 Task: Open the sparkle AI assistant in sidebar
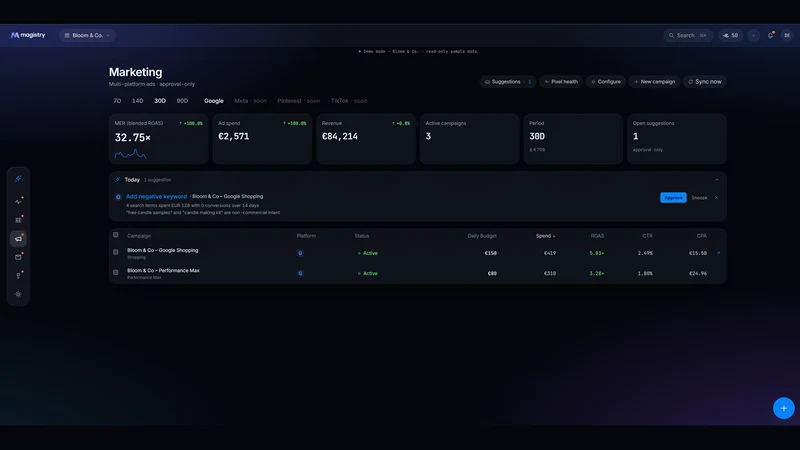tap(18, 179)
